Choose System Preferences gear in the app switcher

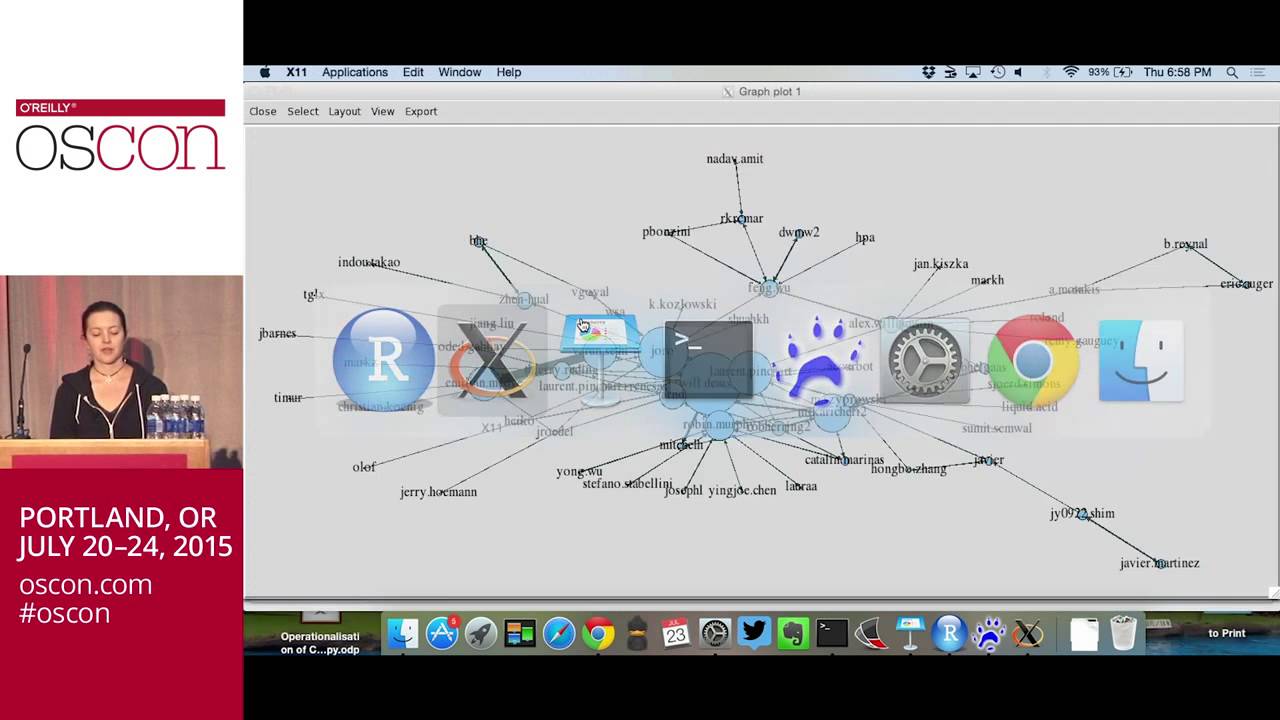pos(925,360)
